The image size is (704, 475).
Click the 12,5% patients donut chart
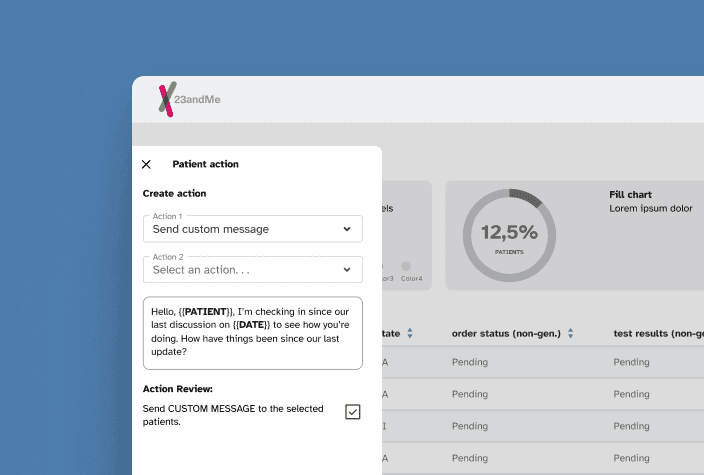click(509, 235)
